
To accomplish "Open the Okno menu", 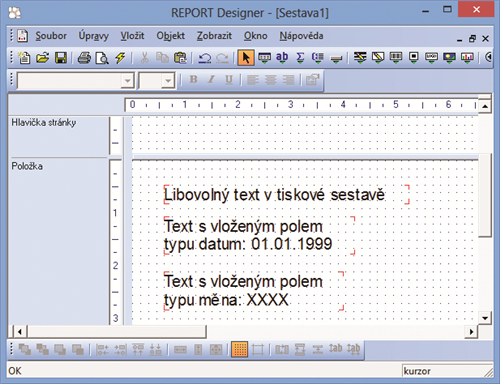I will coord(256,36).
